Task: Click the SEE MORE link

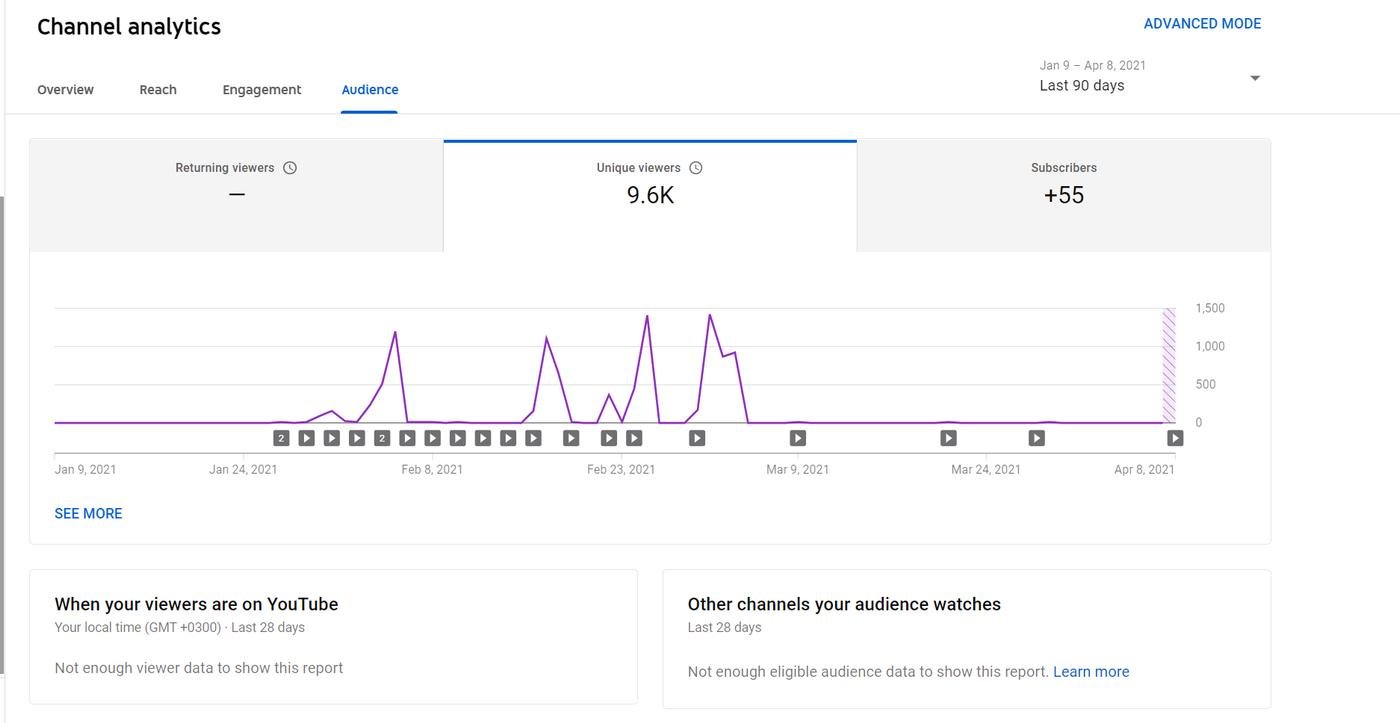Action: coord(88,513)
